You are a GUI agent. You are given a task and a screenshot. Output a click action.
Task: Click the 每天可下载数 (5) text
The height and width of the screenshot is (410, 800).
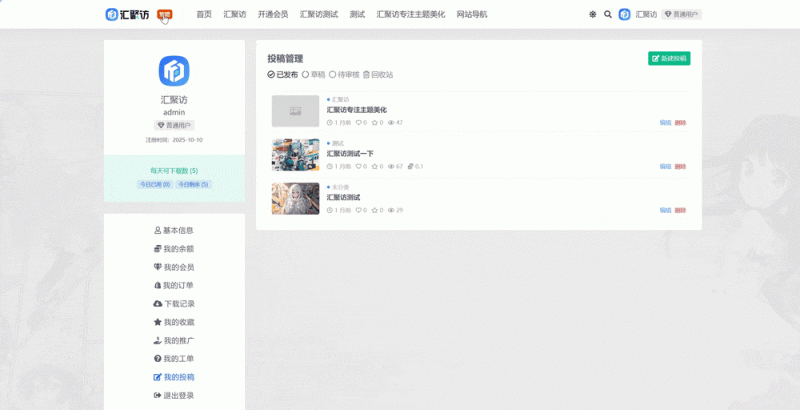(174, 170)
